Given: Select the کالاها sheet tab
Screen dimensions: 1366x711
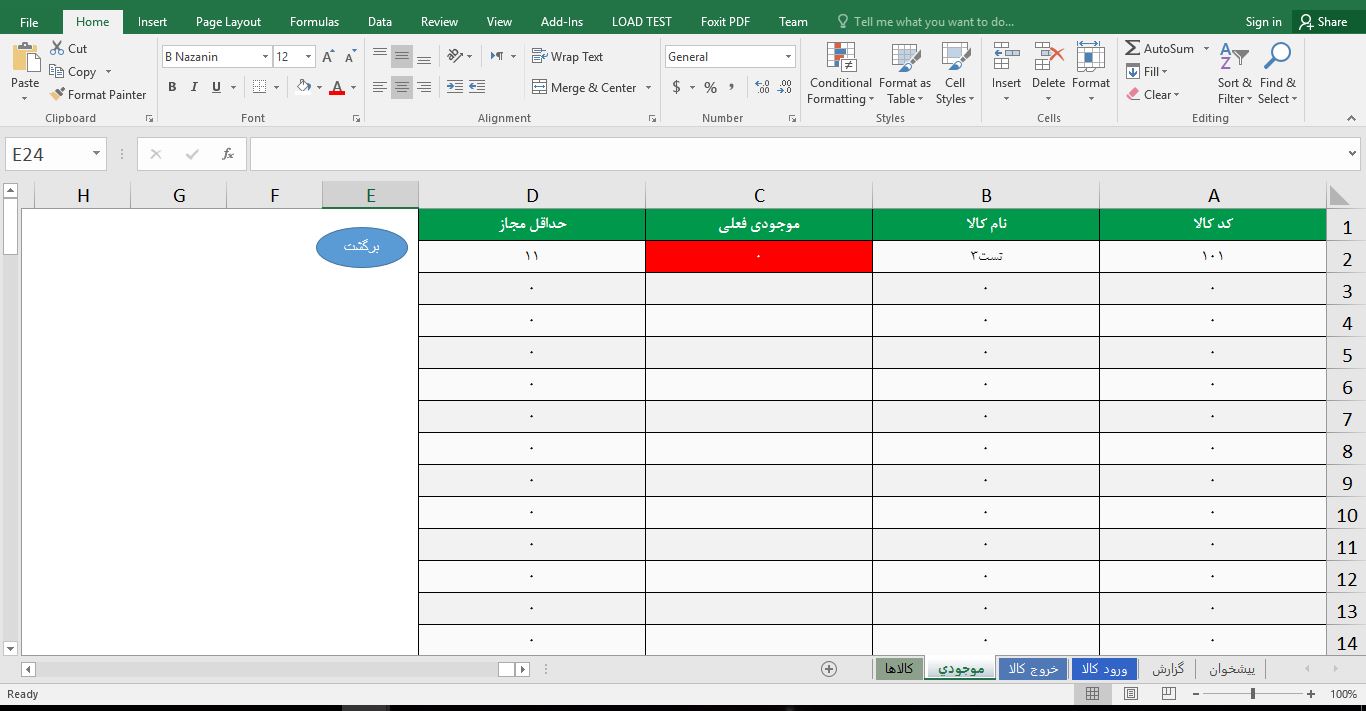Looking at the screenshot, I should coord(899,668).
